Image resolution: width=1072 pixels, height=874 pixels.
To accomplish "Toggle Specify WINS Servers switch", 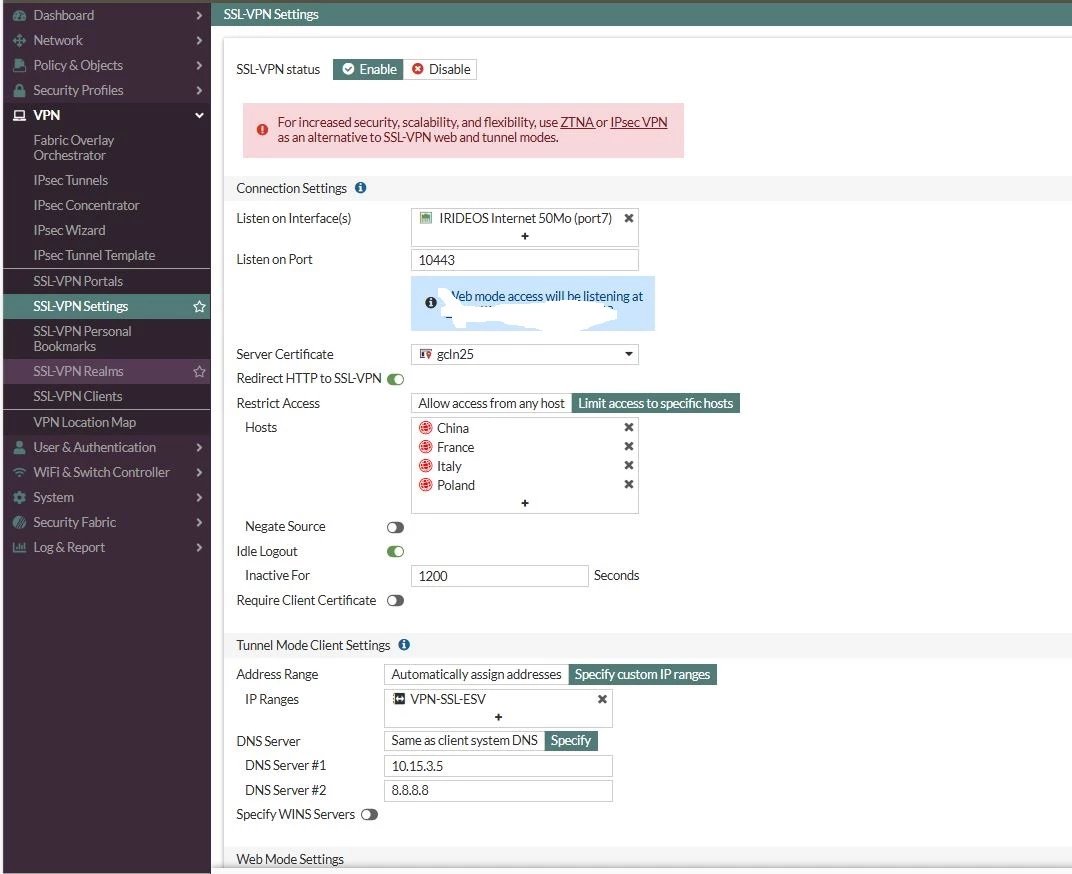I will point(369,815).
